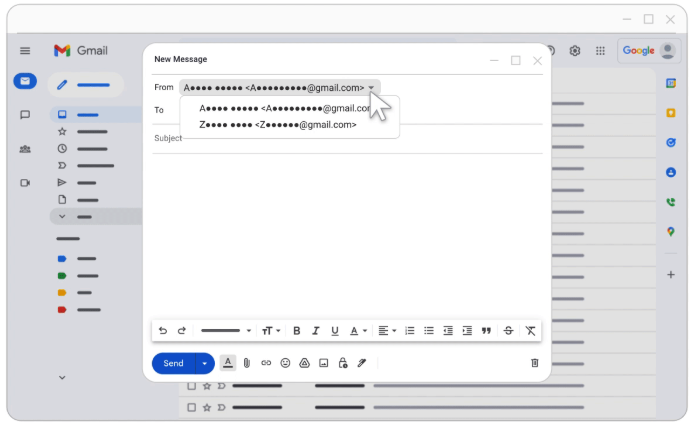Open Contacts in side panel

point(671,172)
